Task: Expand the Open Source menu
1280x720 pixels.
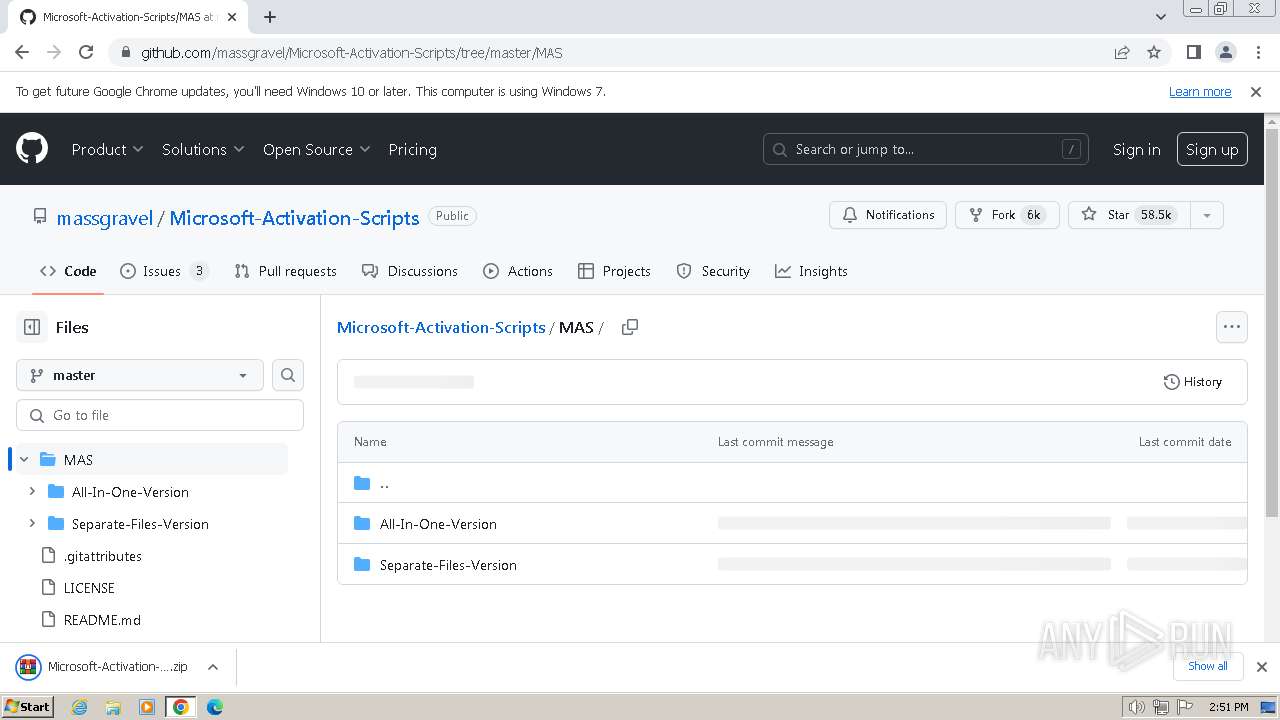Action: (x=316, y=149)
